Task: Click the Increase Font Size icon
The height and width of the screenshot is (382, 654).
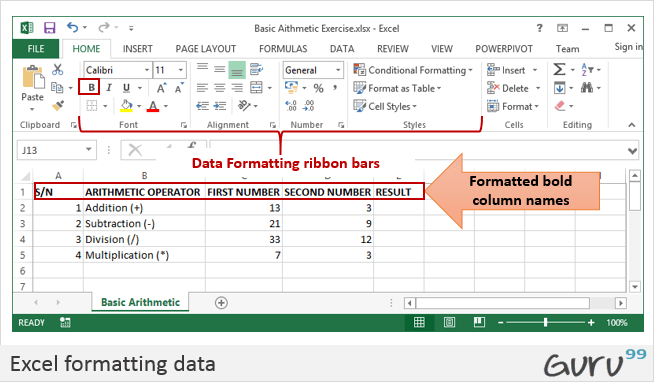Action: tap(161, 88)
